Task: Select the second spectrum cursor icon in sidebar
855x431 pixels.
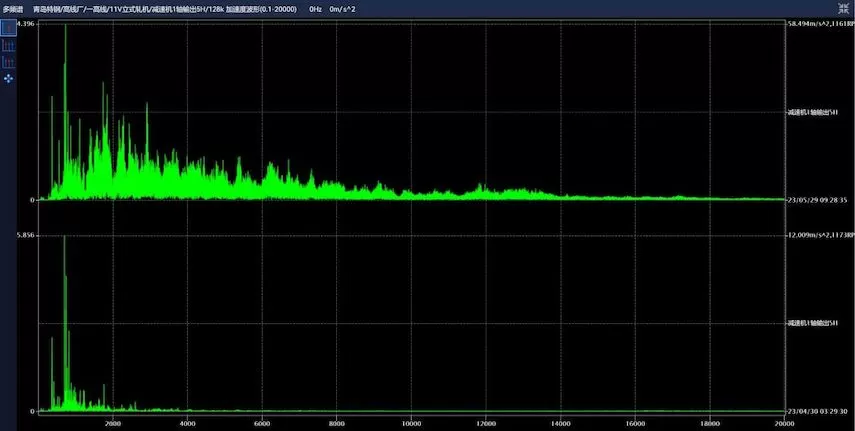Action: pos(8,45)
